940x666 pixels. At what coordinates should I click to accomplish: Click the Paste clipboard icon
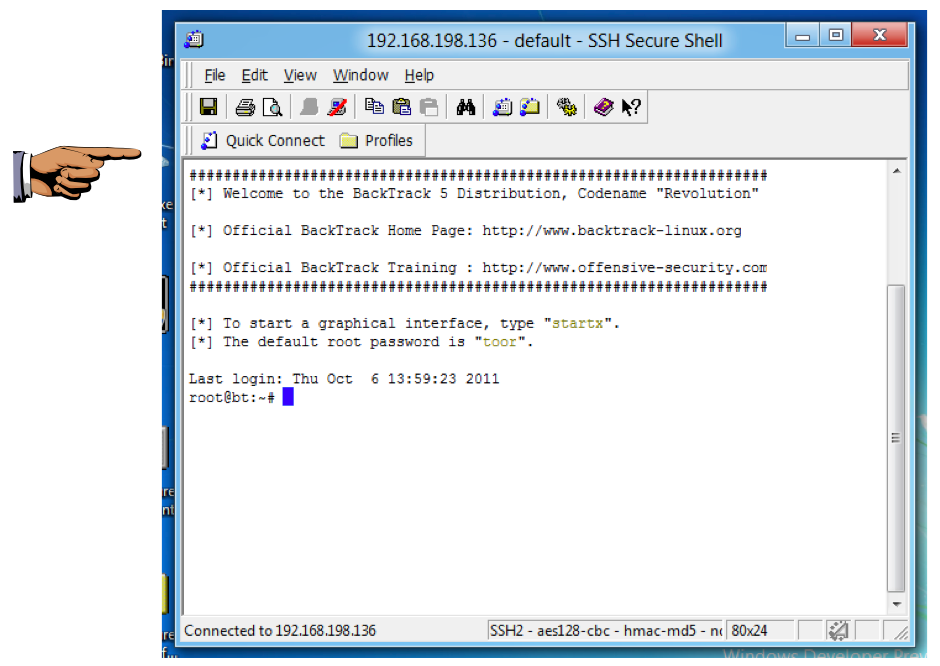tap(401, 107)
